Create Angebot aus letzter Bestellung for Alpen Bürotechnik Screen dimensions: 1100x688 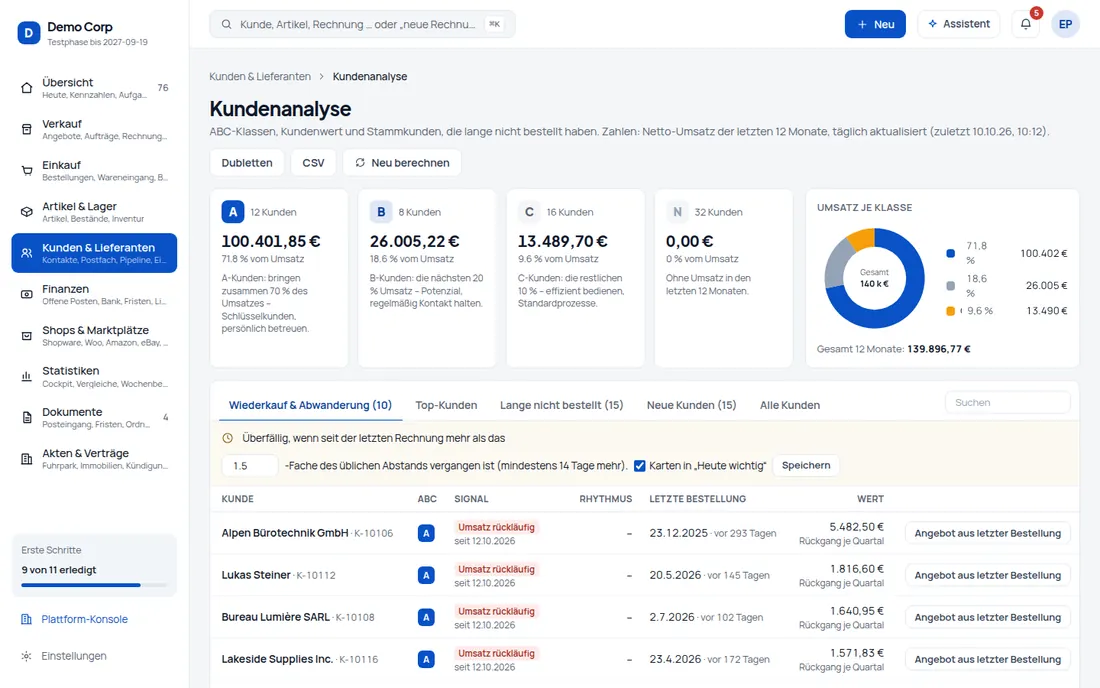pos(987,534)
